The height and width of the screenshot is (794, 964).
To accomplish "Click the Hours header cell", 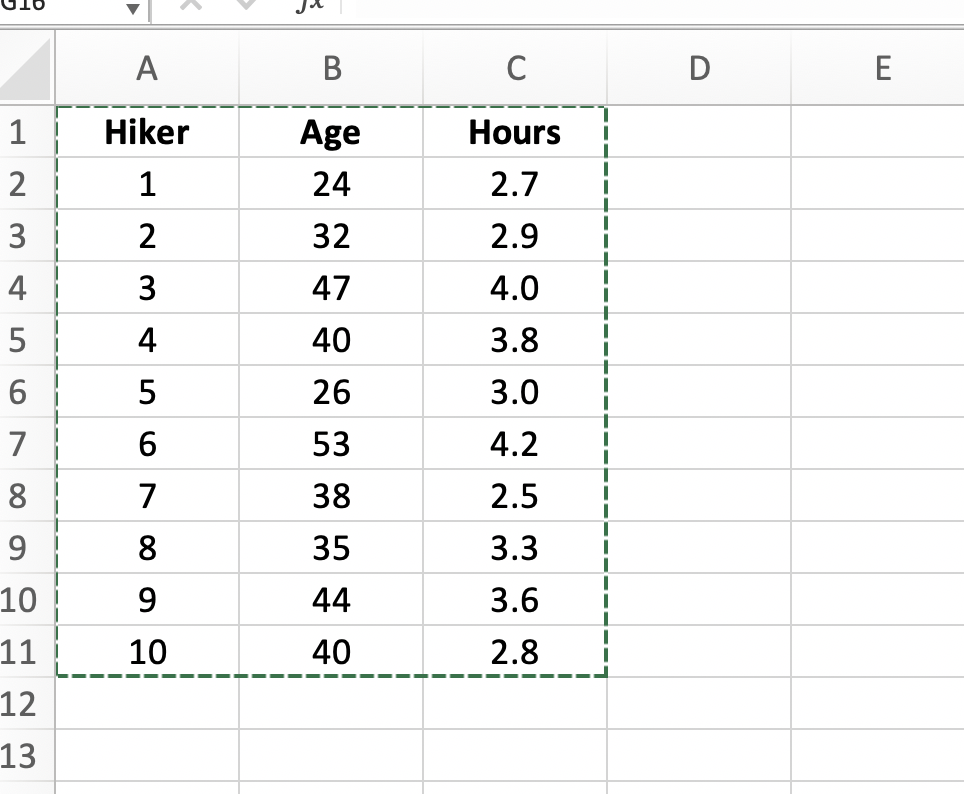I will pos(515,132).
